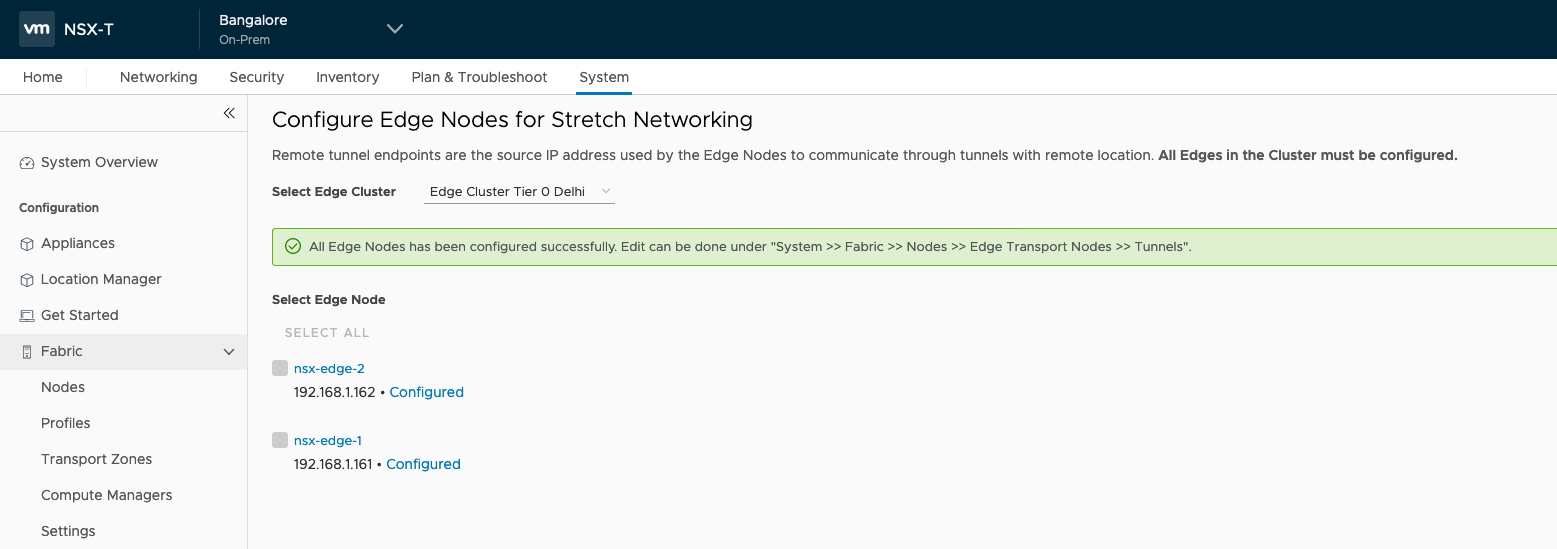The height and width of the screenshot is (549, 1557).
Task: Open Transport Zones in the sidebar
Action: (96, 459)
